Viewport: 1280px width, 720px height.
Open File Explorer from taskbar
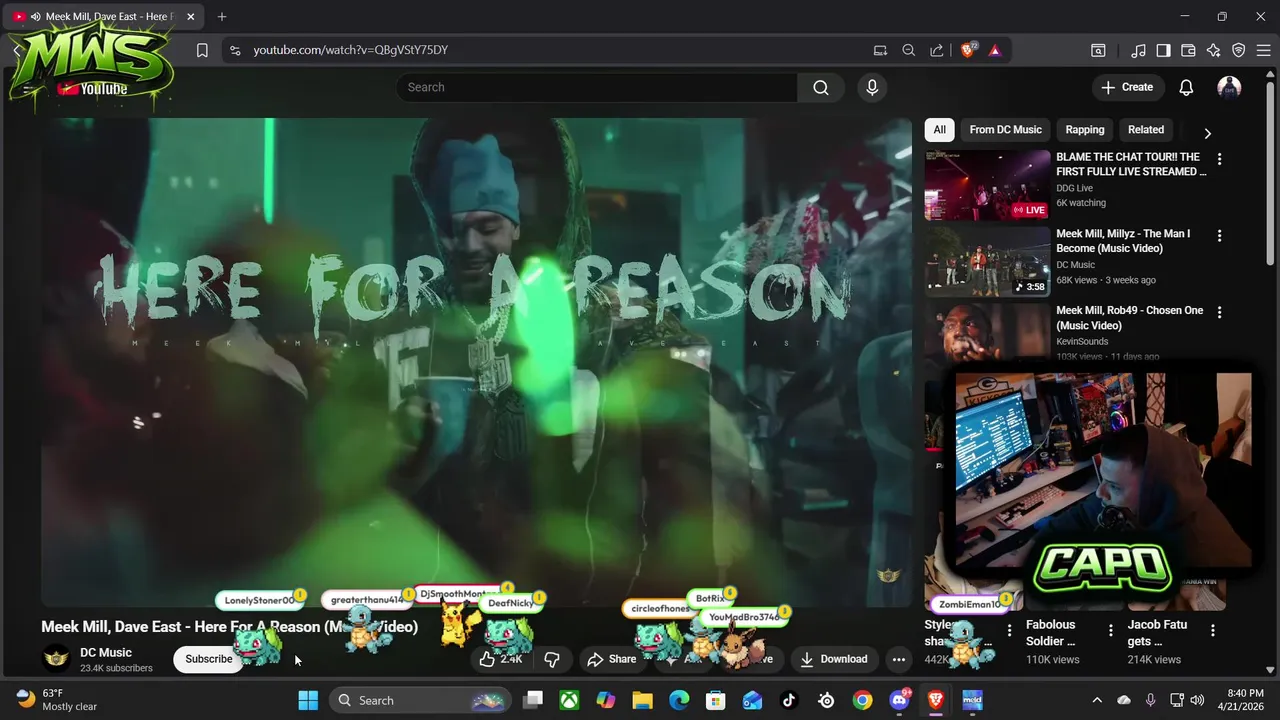[642, 700]
